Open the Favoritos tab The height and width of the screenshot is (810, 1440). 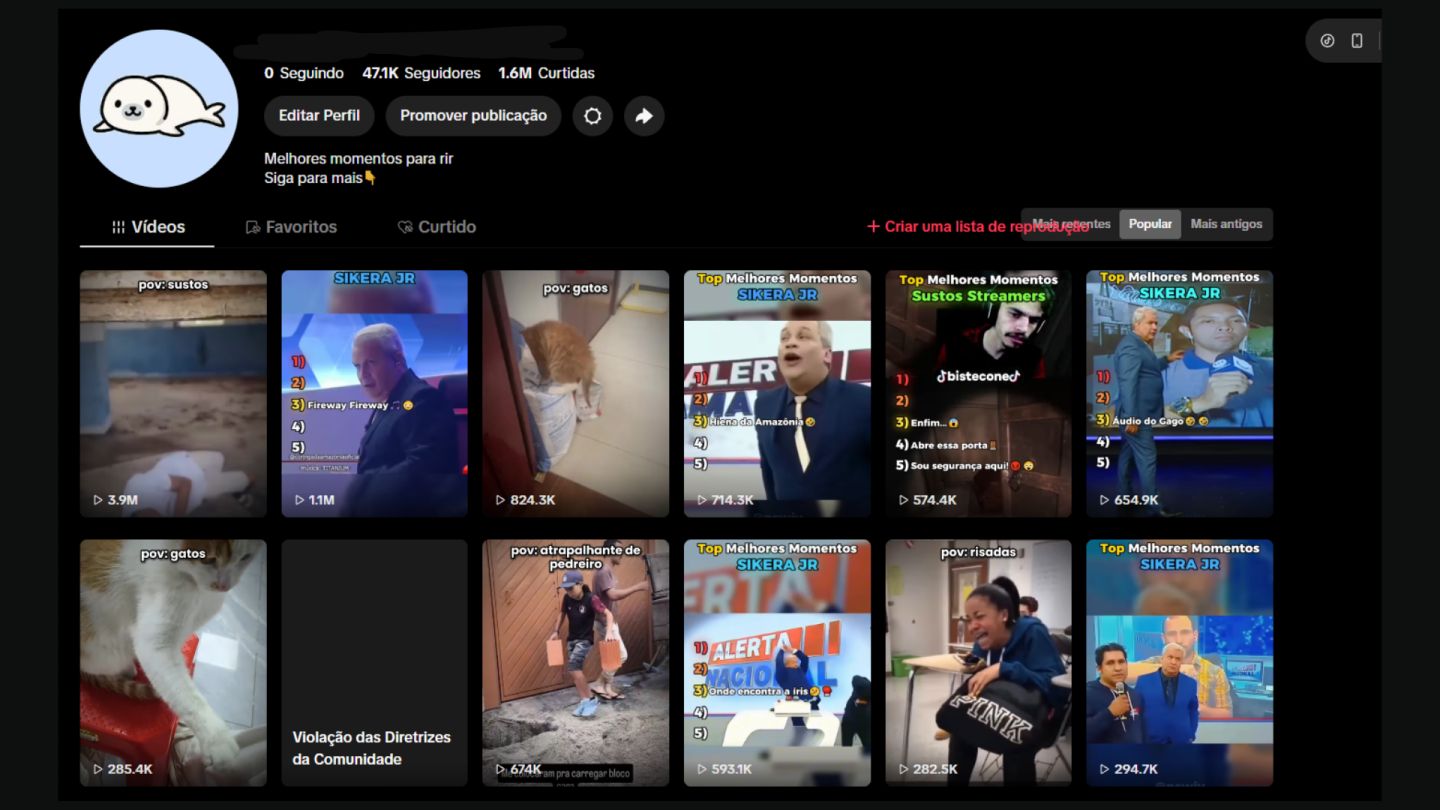[x=291, y=227]
